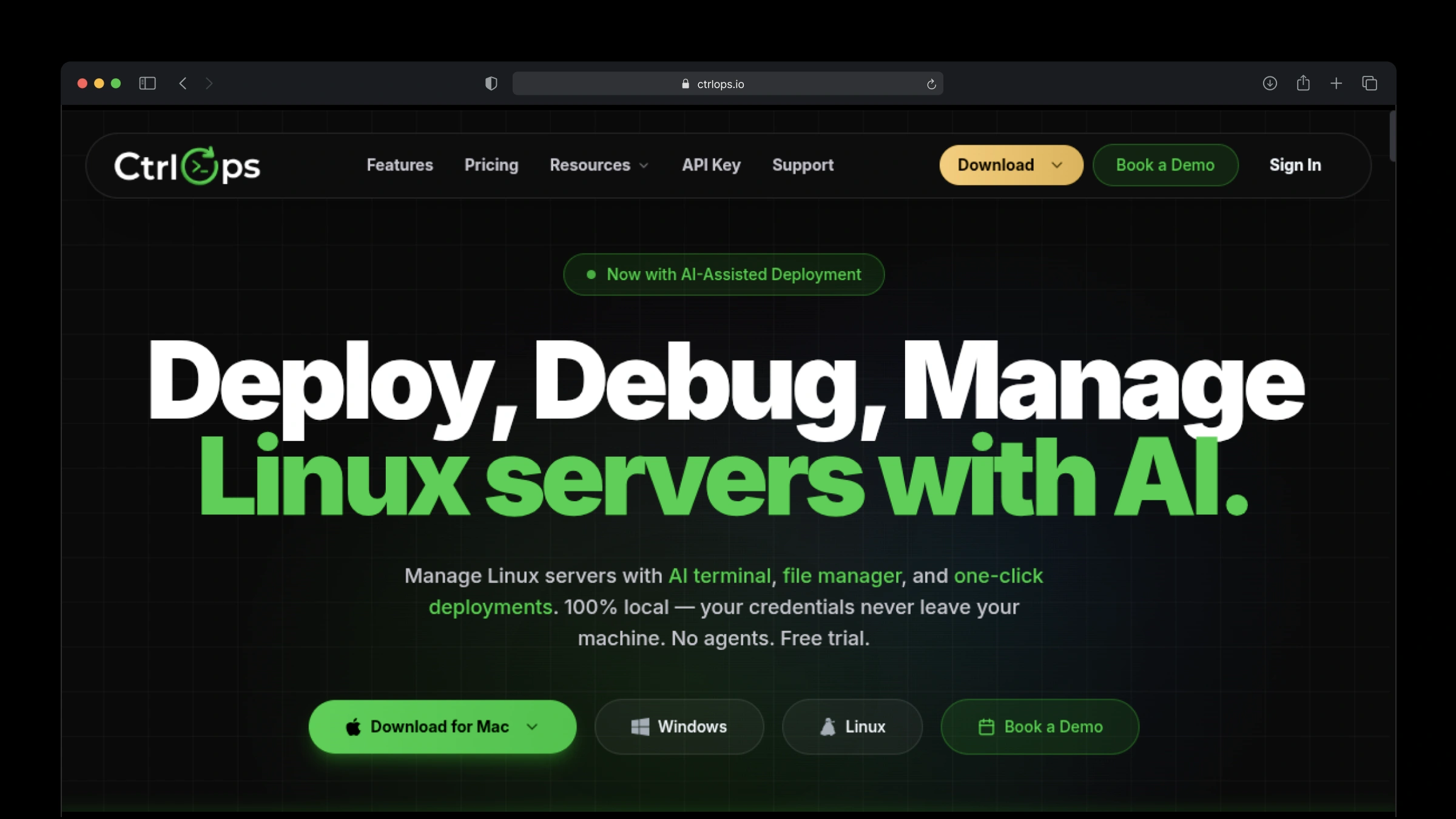Screen dimensions: 1456x819
Task: Click the Download for Mac button
Action: [442, 727]
